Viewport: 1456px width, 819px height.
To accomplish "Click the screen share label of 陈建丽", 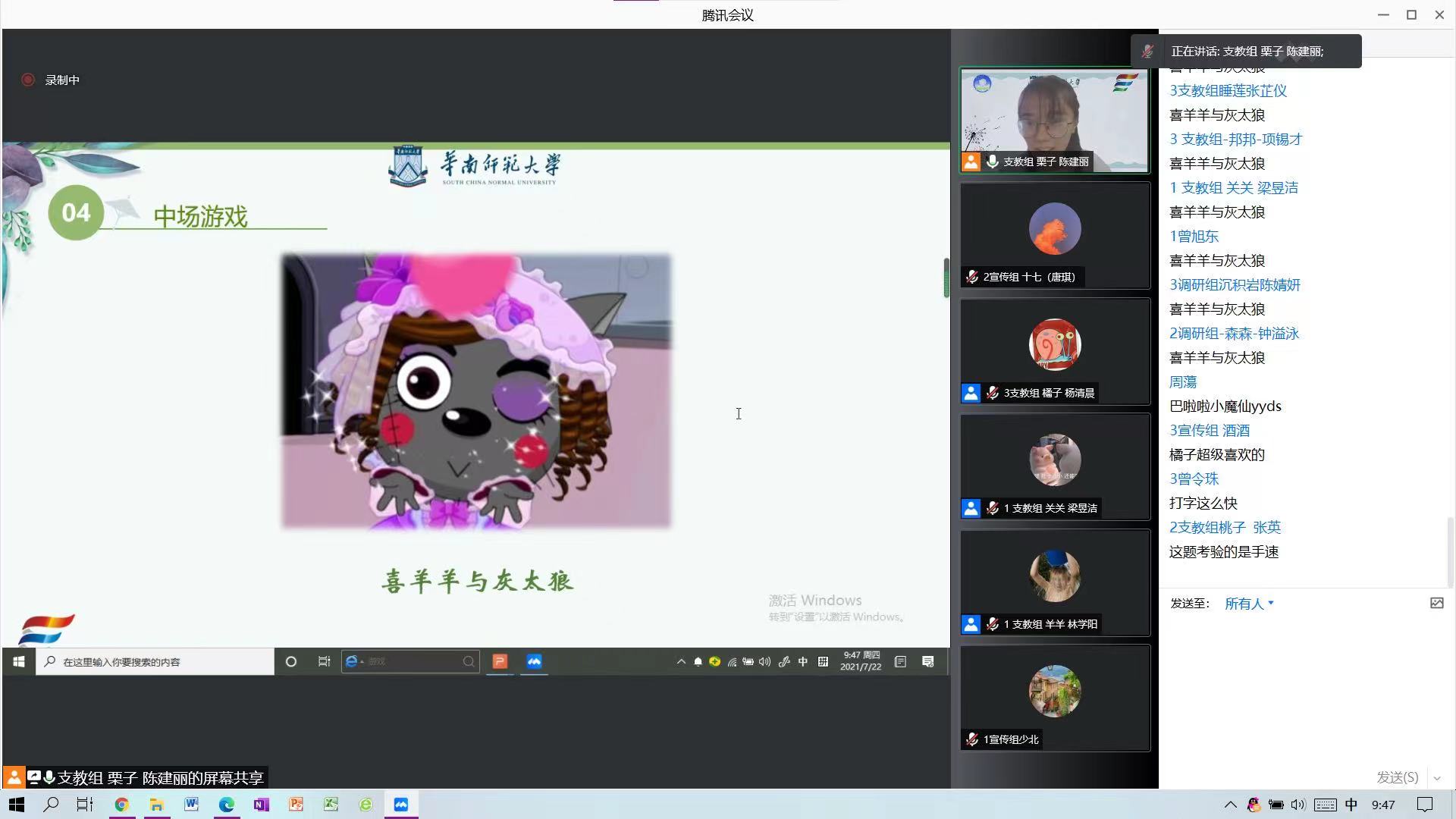I will 135,777.
